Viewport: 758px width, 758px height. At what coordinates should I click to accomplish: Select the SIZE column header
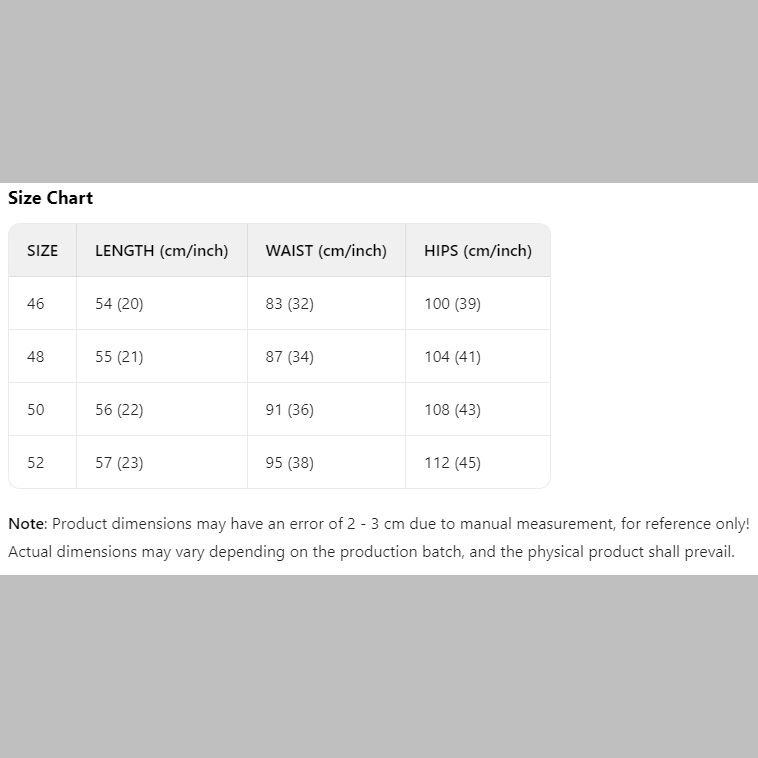tap(42, 251)
